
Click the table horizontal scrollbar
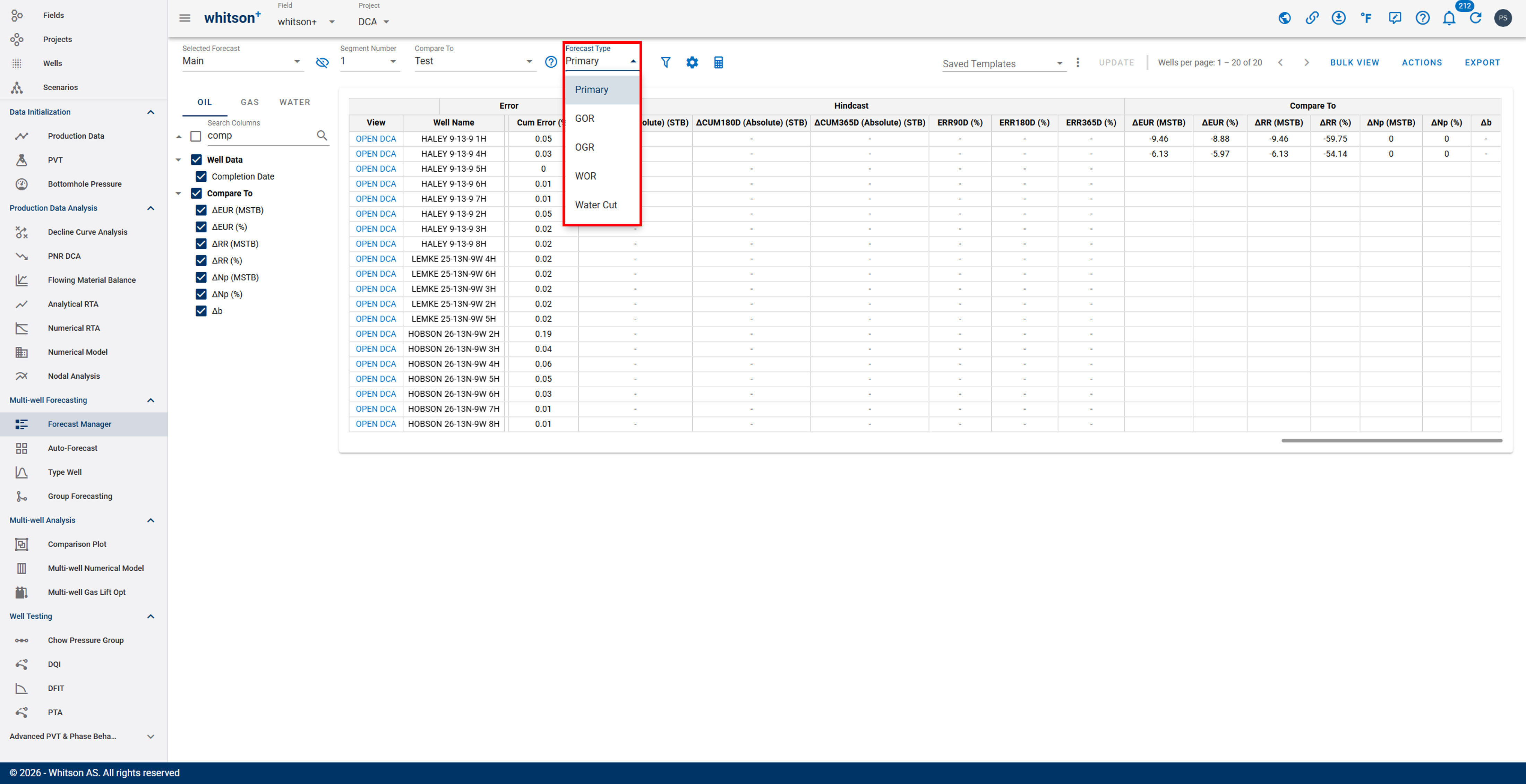coord(1391,441)
